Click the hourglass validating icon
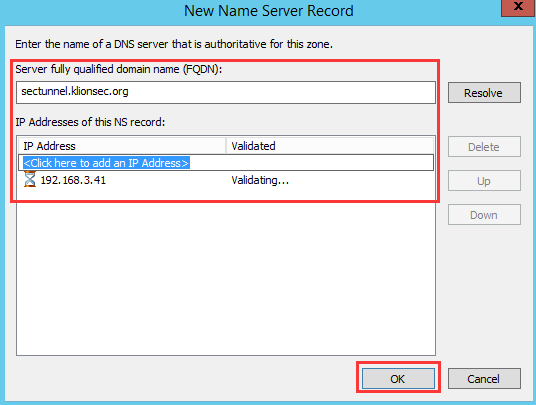This screenshot has height=405, width=536. pos(30,179)
